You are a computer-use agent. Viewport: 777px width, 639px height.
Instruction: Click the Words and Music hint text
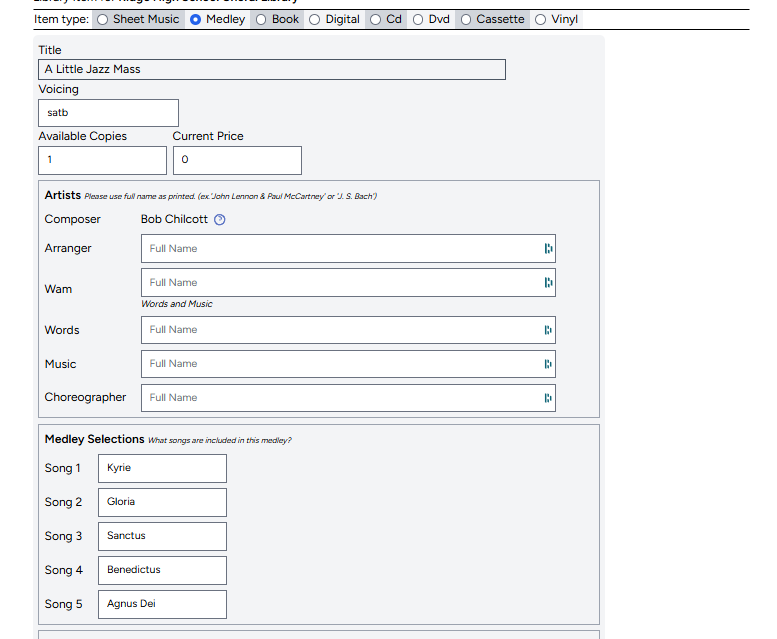click(x=177, y=304)
